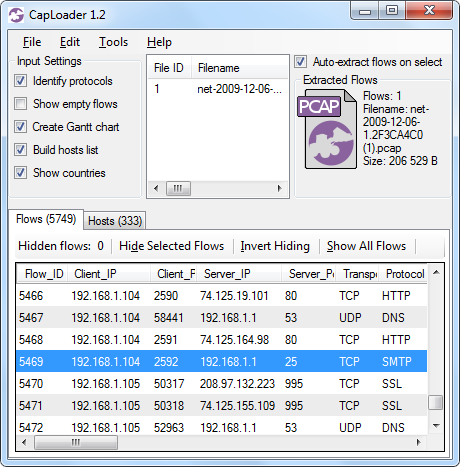Click server IP 74.125.164.98
This screenshot has width=460, height=467.
click(x=234, y=340)
